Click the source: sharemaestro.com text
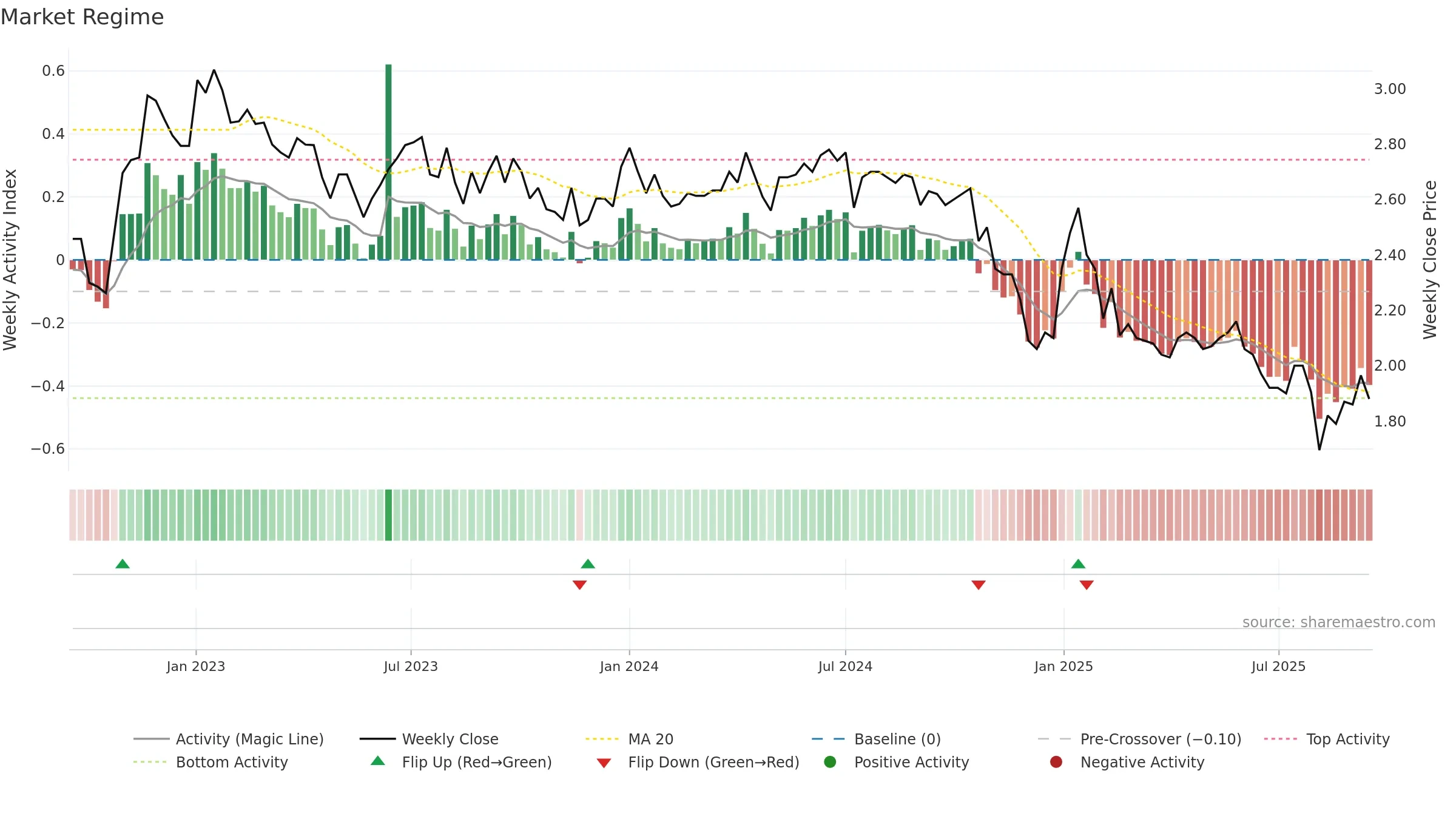The width and height of the screenshot is (1456, 819). pyautogui.click(x=1339, y=622)
